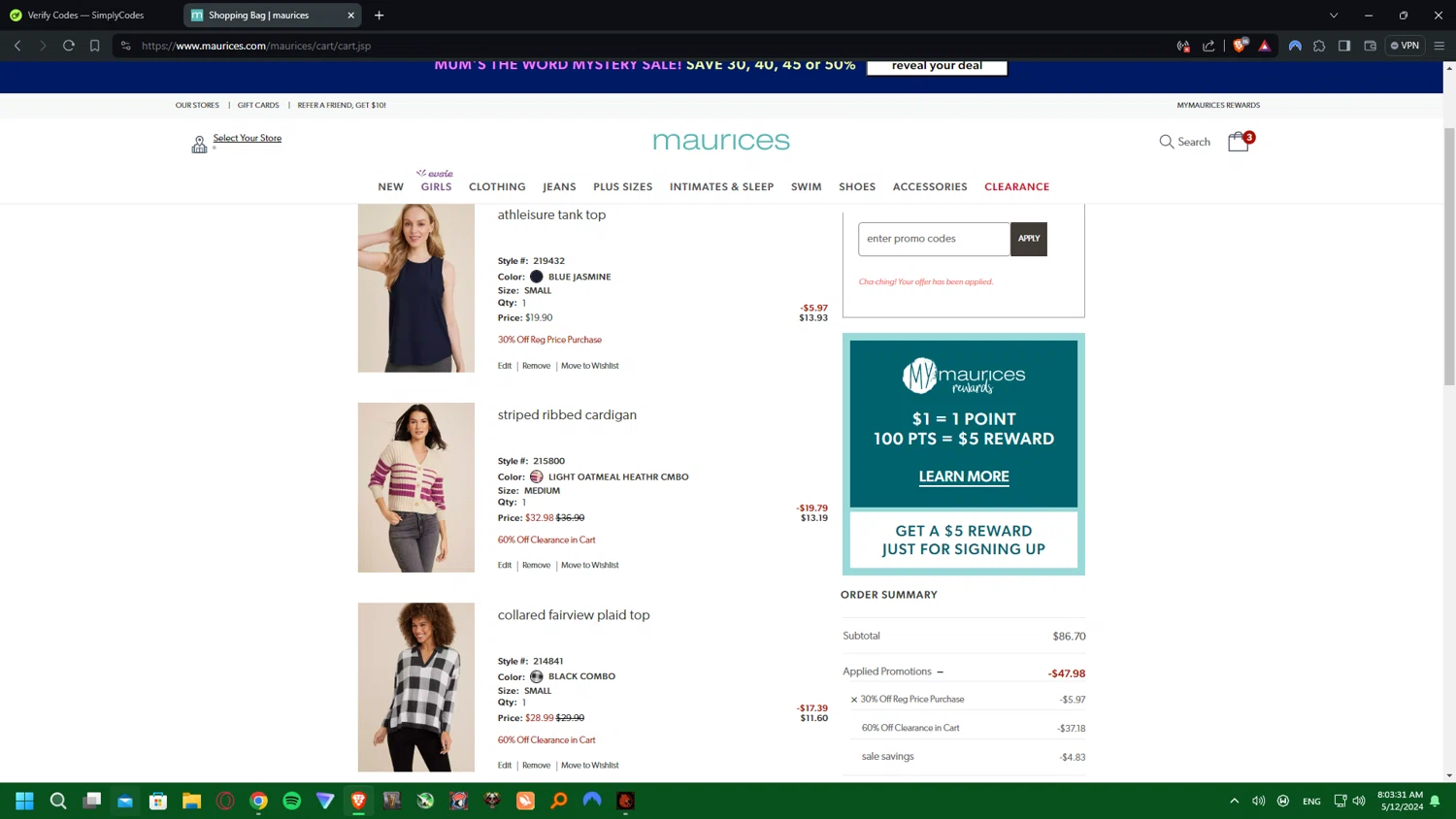Edit the athleisure tank top item
1456x819 pixels.
[x=505, y=366]
